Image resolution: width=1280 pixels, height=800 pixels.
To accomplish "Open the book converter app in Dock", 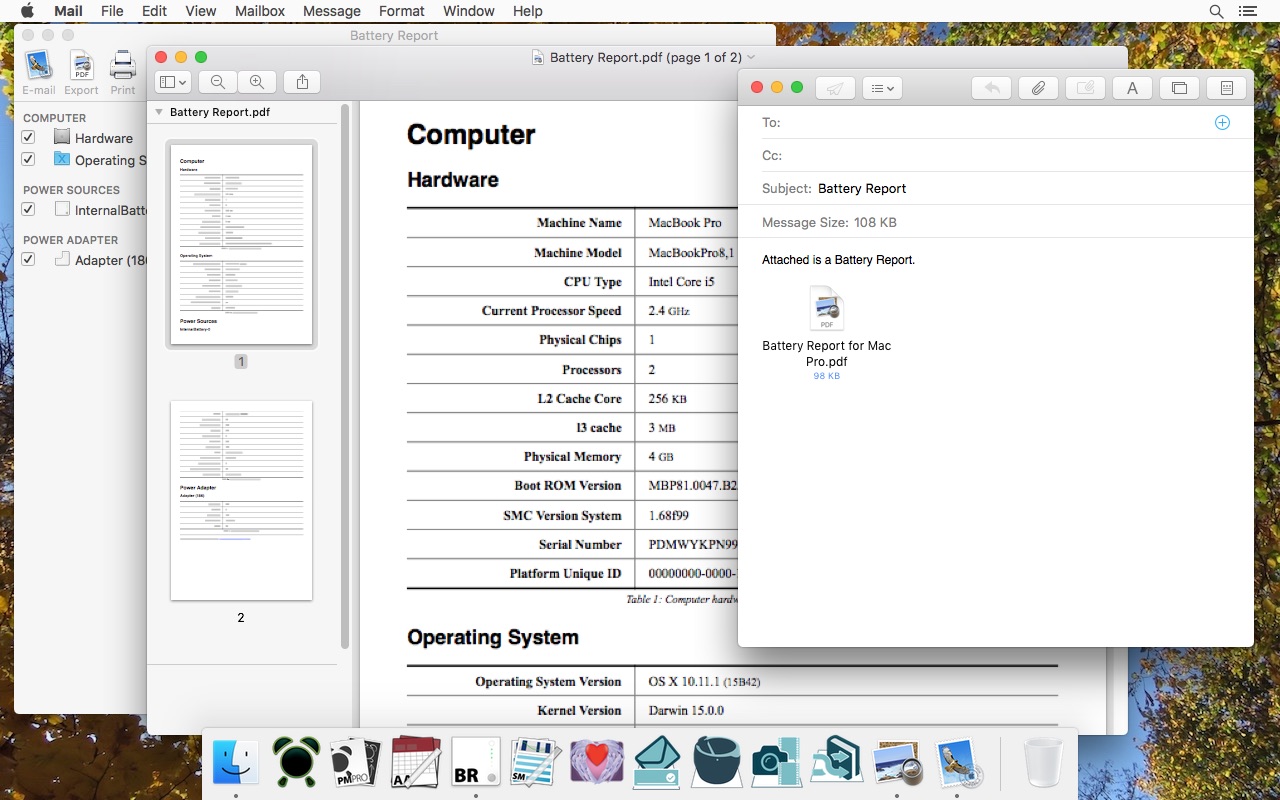I will [x=837, y=763].
